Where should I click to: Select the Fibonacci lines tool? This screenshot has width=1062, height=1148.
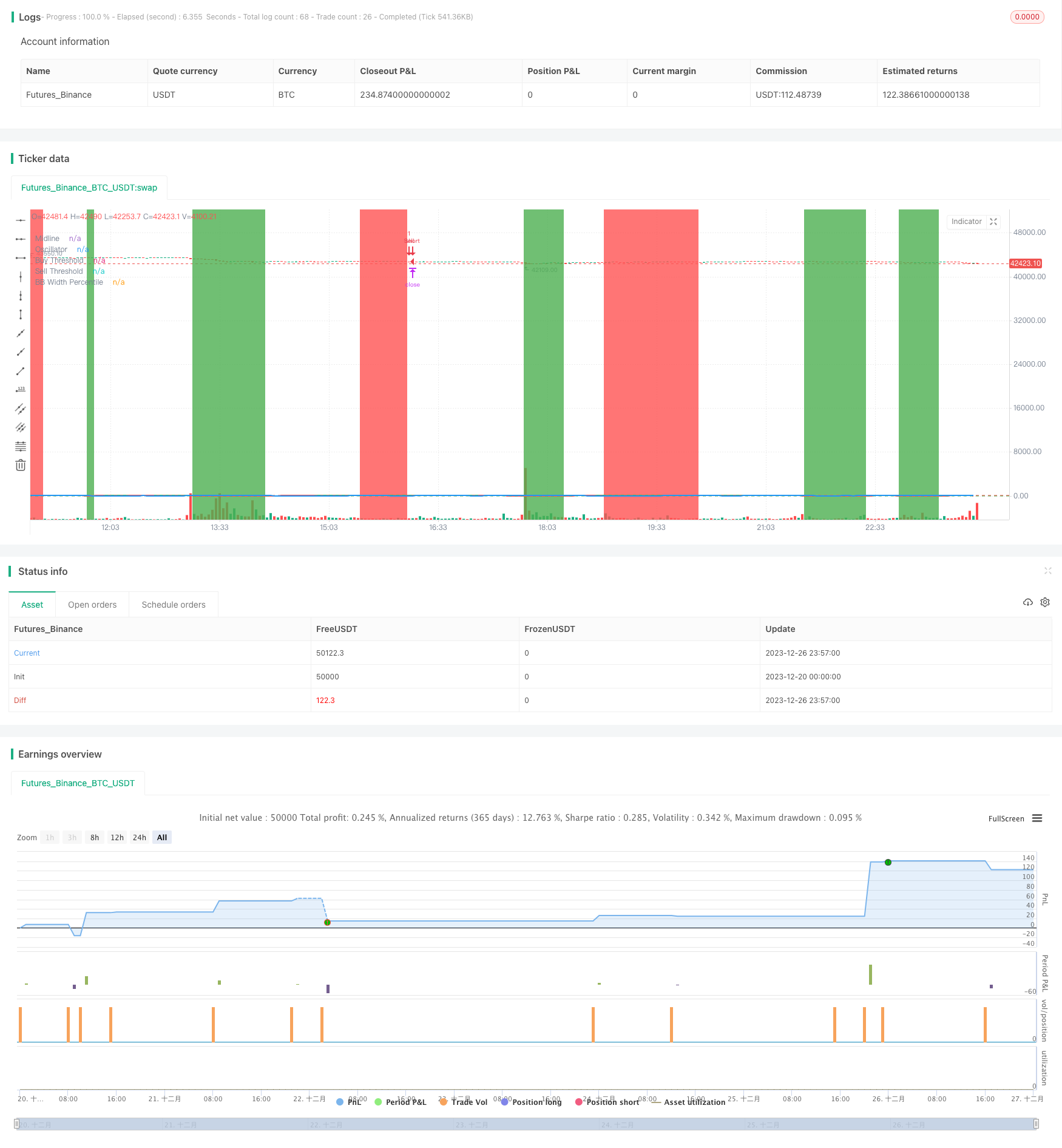(21, 446)
